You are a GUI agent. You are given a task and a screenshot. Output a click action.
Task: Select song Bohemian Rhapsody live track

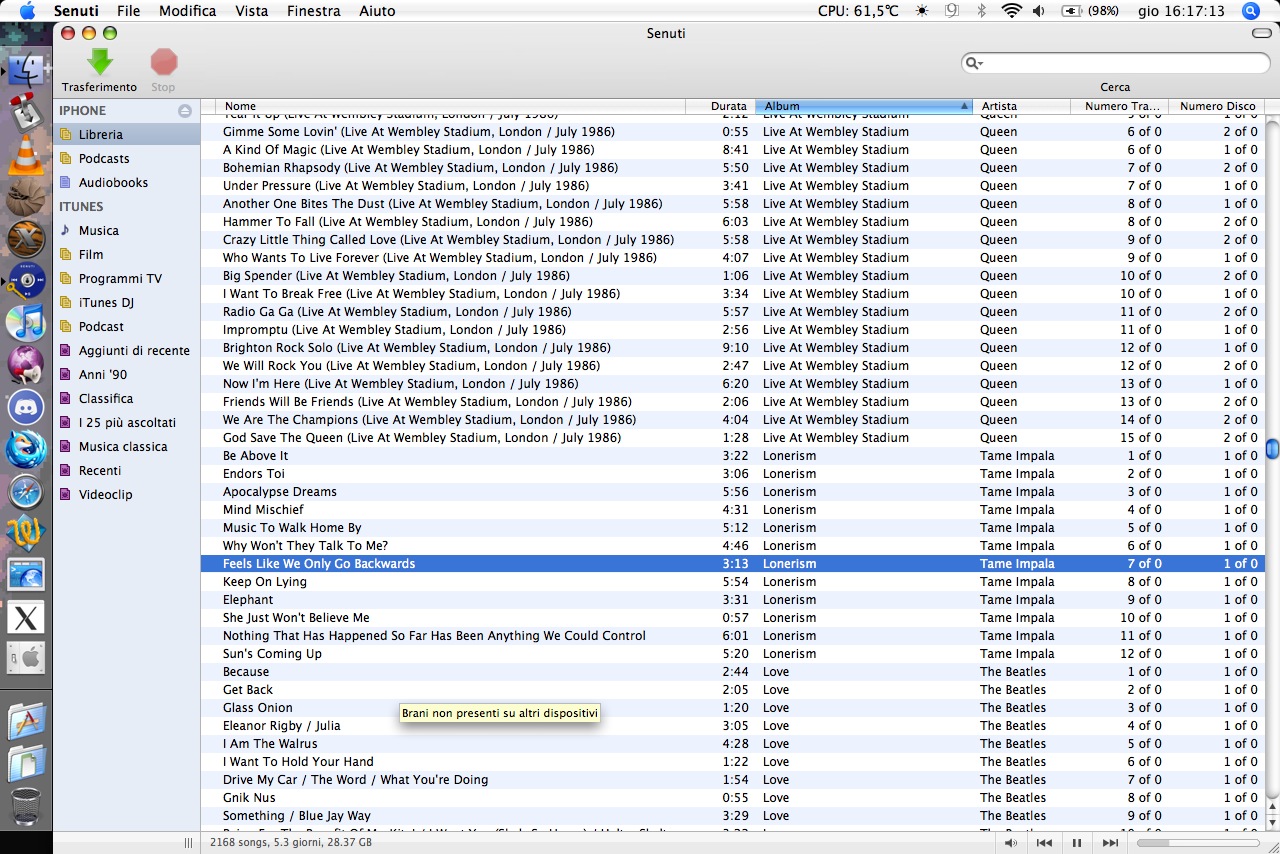tap(733, 168)
